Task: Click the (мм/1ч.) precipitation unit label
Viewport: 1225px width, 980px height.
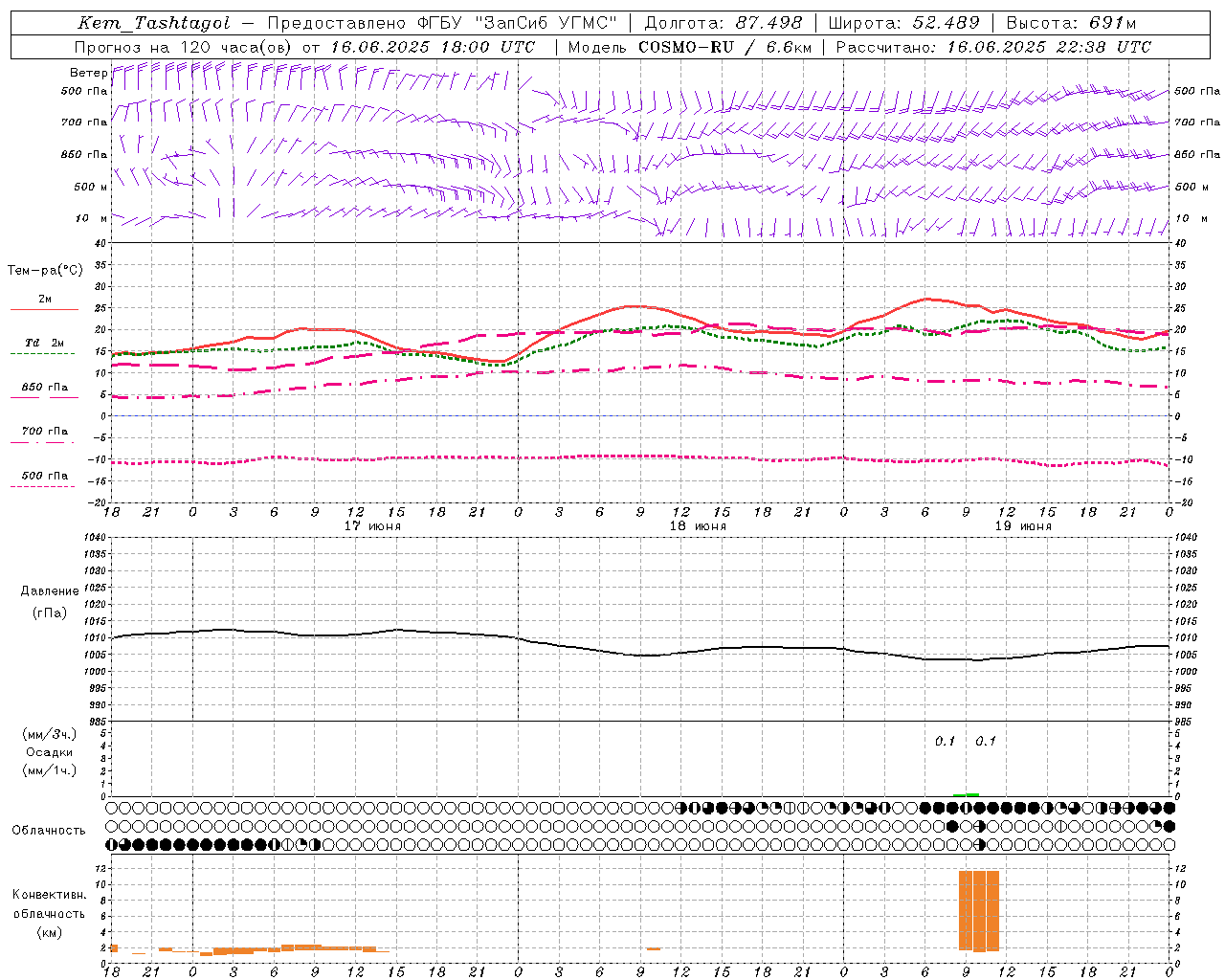Action: coord(50,770)
